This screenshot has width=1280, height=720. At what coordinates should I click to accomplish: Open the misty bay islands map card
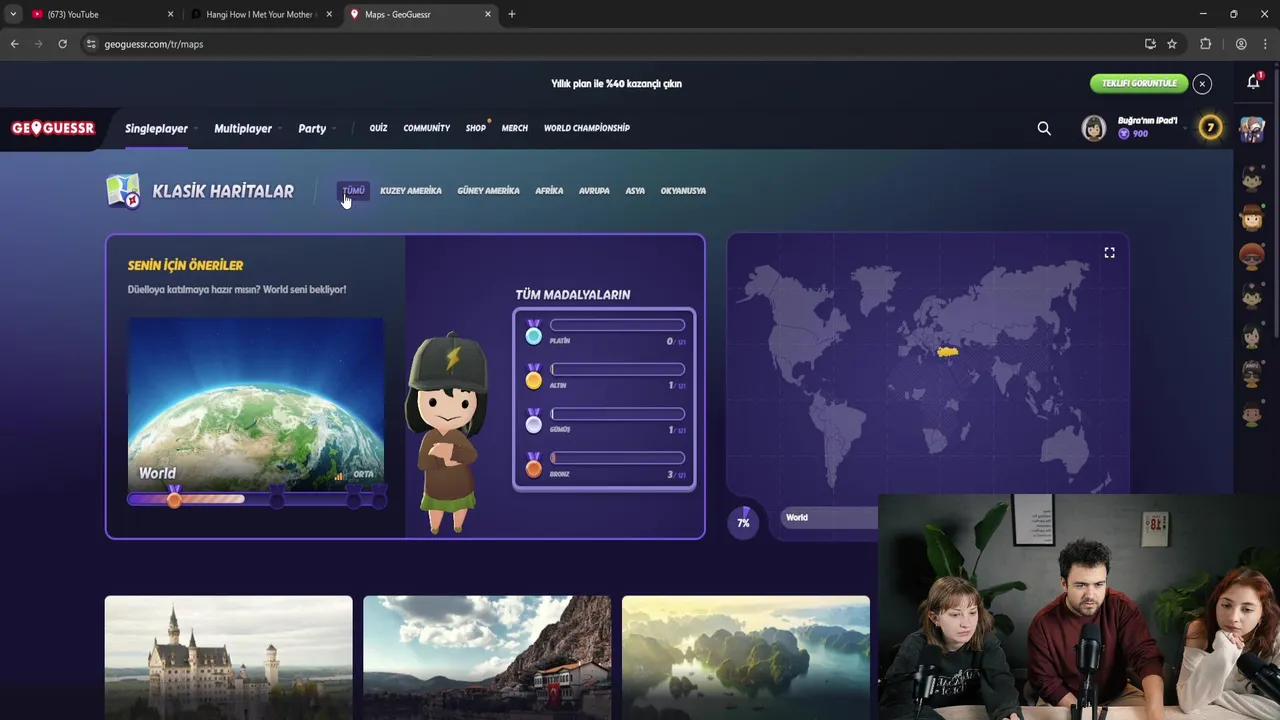(746, 657)
